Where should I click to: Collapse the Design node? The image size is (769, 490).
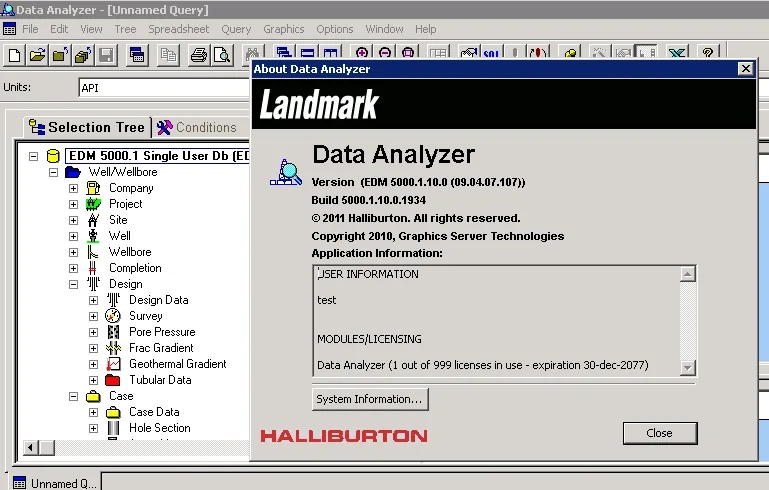click(x=74, y=284)
